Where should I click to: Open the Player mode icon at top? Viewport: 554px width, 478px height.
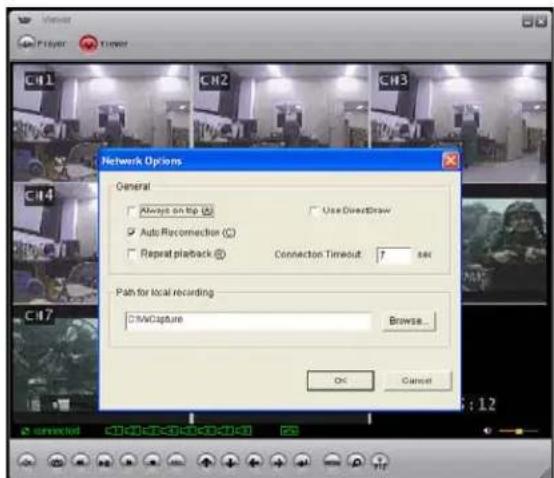point(26,43)
